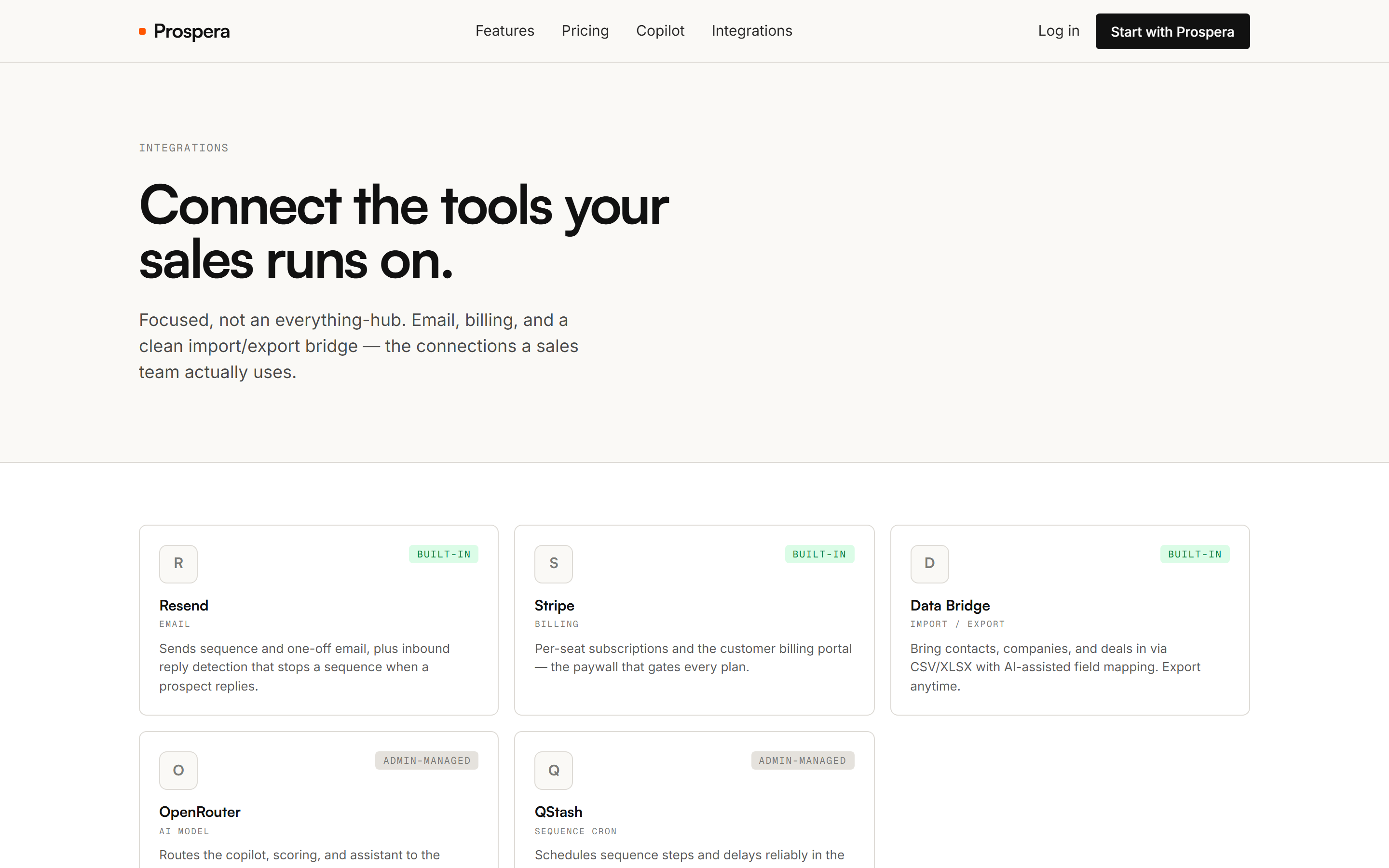Click the BUILT-IN badge on Stripe card
This screenshot has height=868, width=1389.
819,554
